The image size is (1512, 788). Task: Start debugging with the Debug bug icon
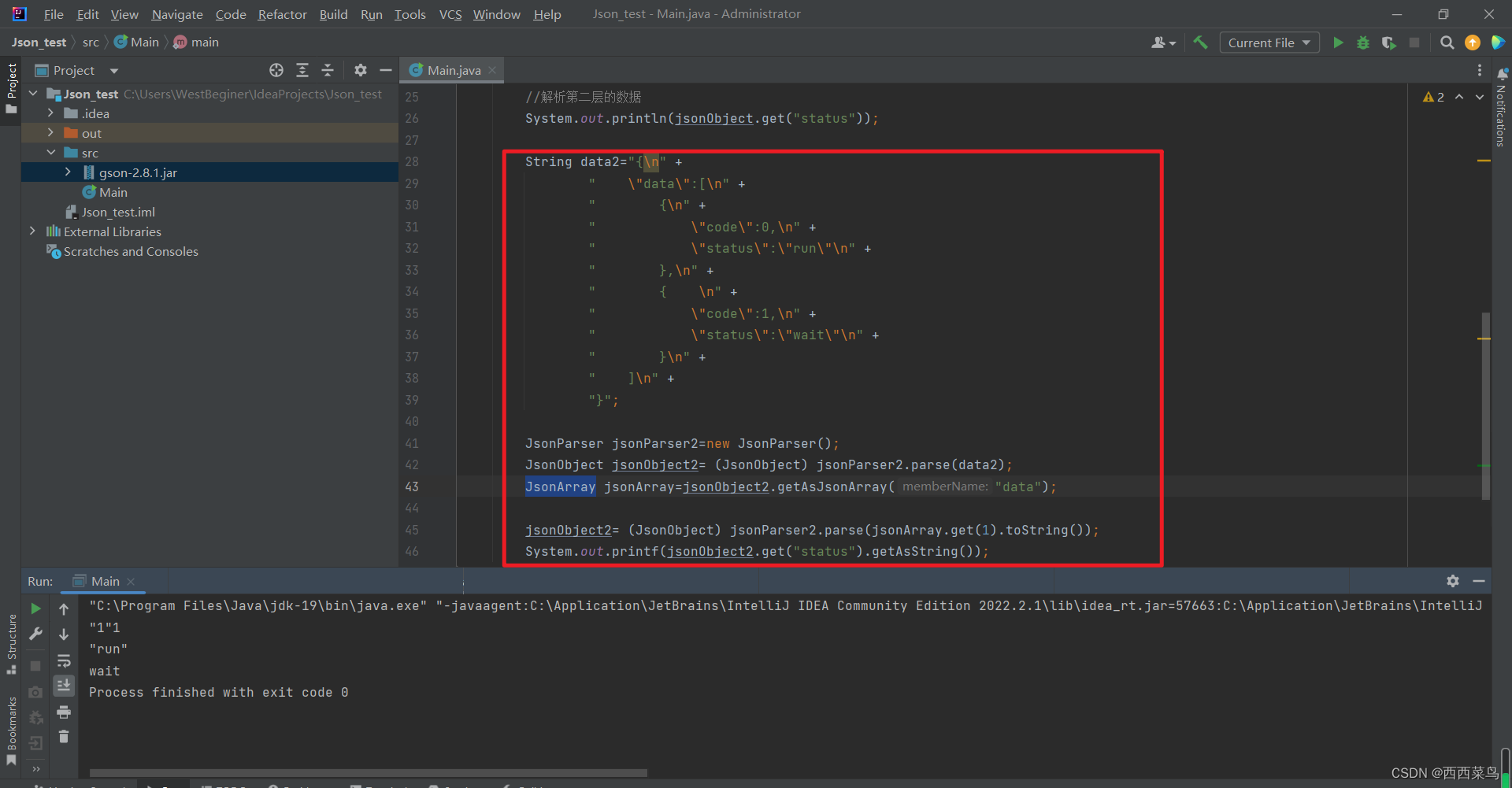click(x=1363, y=43)
